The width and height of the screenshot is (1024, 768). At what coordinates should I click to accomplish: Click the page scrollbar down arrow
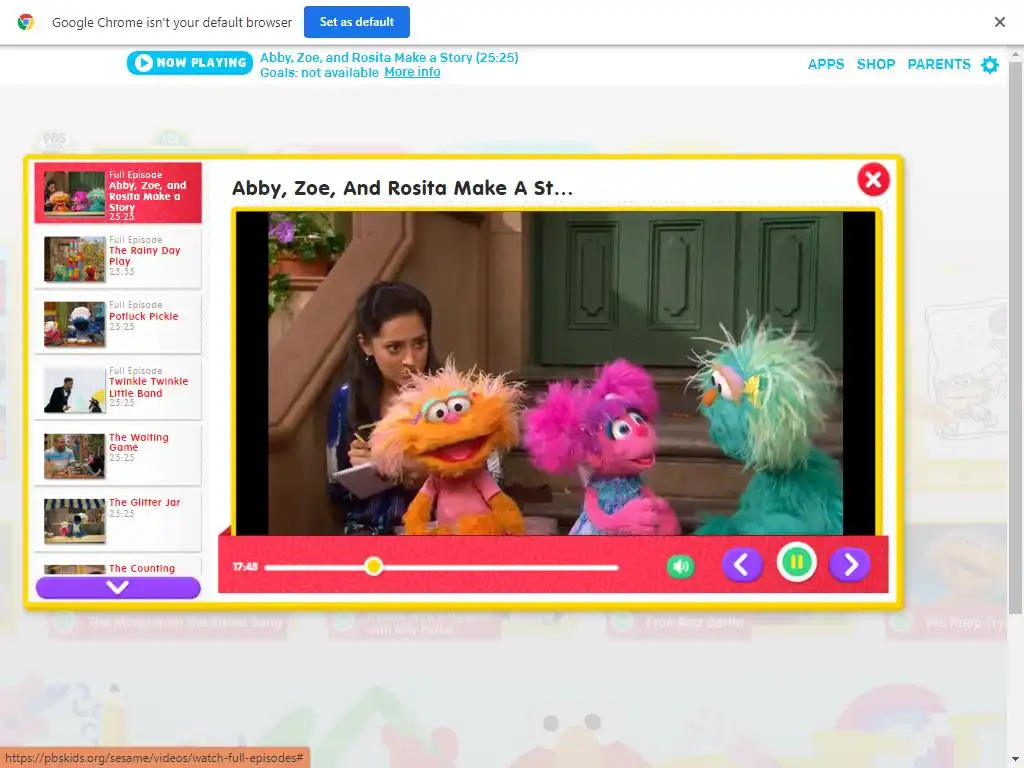1015,761
